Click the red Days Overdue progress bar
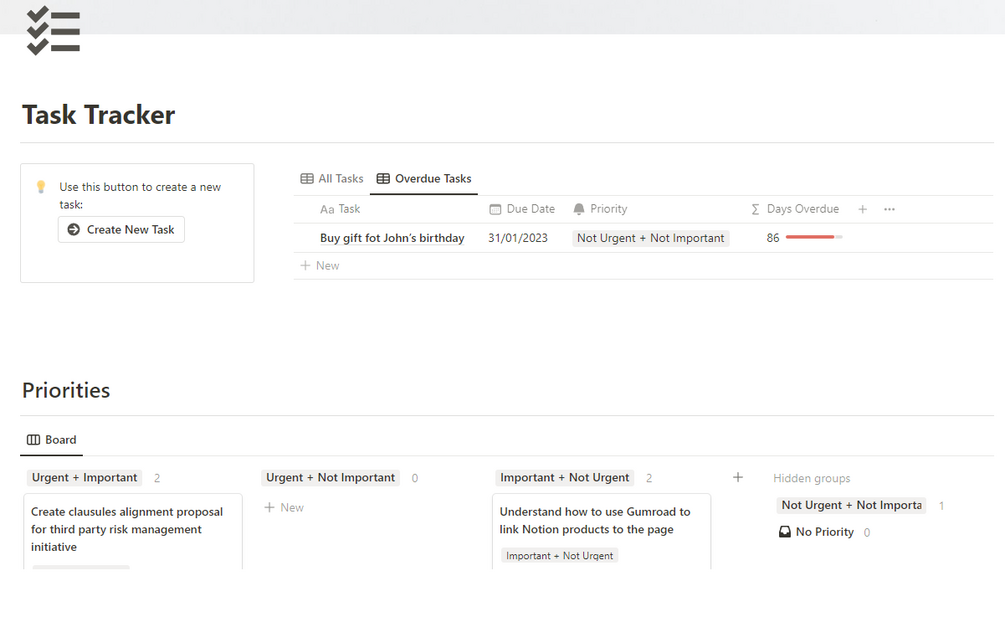Screen dimensions: 1005x617 [813, 238]
